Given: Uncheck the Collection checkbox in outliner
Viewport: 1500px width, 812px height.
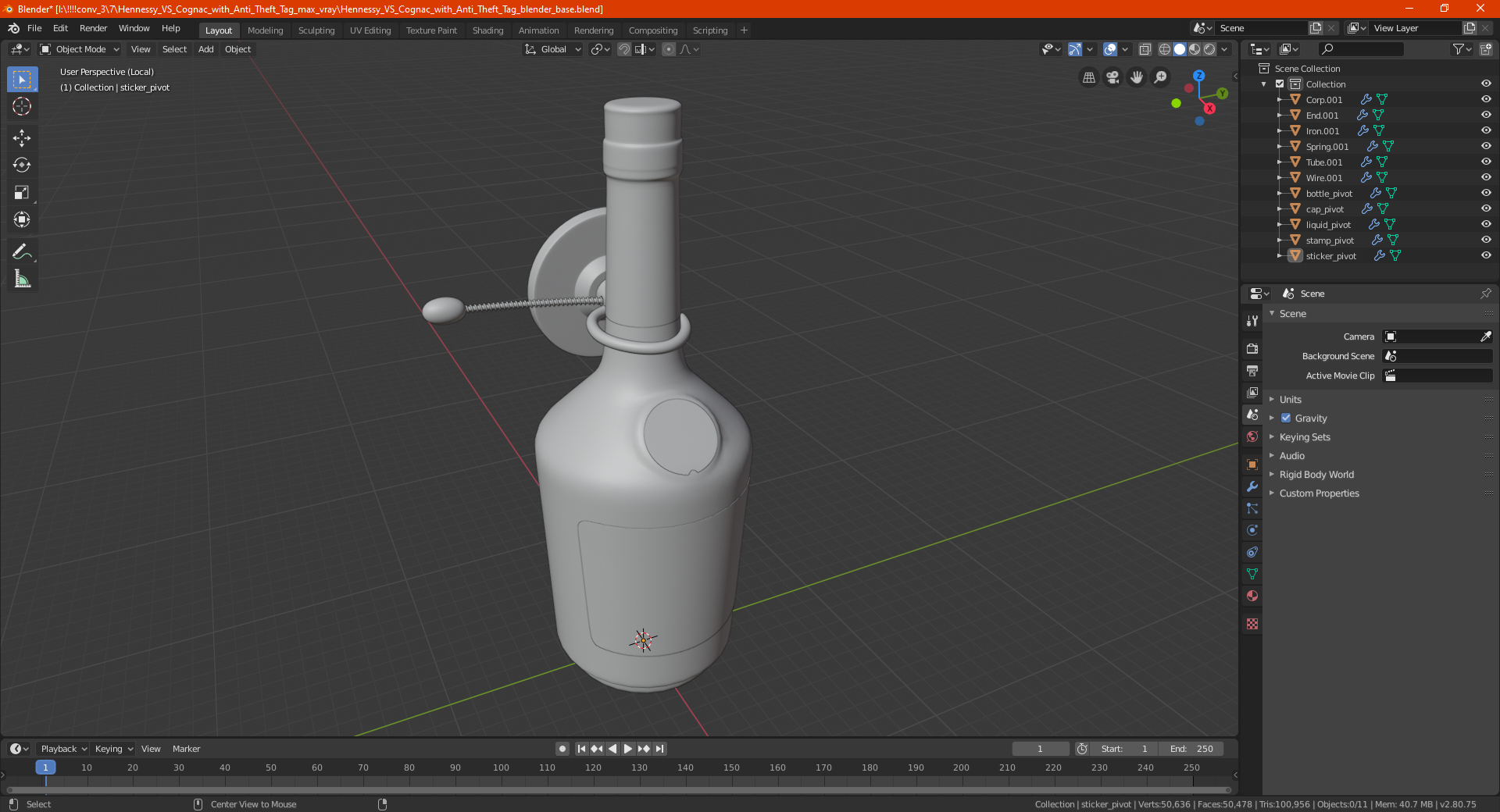Looking at the screenshot, I should pyautogui.click(x=1280, y=84).
